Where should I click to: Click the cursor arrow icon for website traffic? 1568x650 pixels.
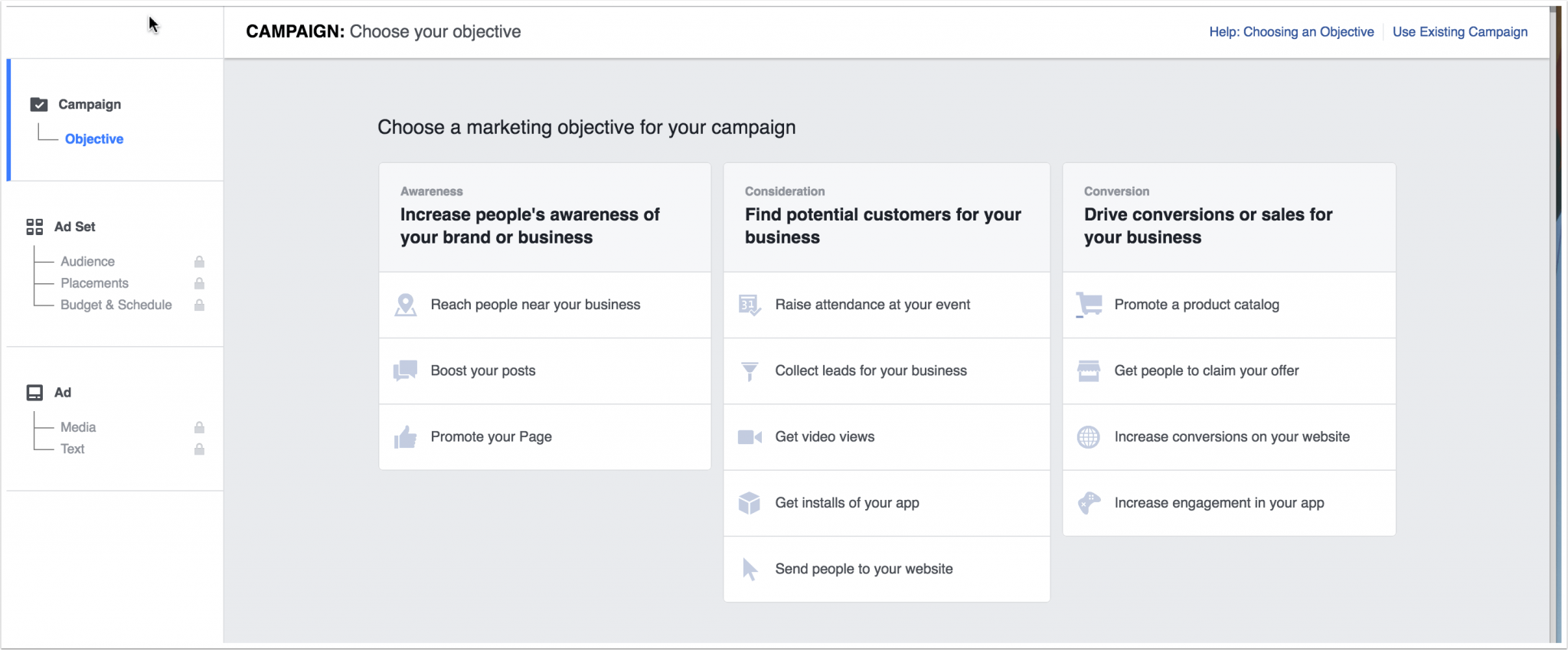coord(750,569)
